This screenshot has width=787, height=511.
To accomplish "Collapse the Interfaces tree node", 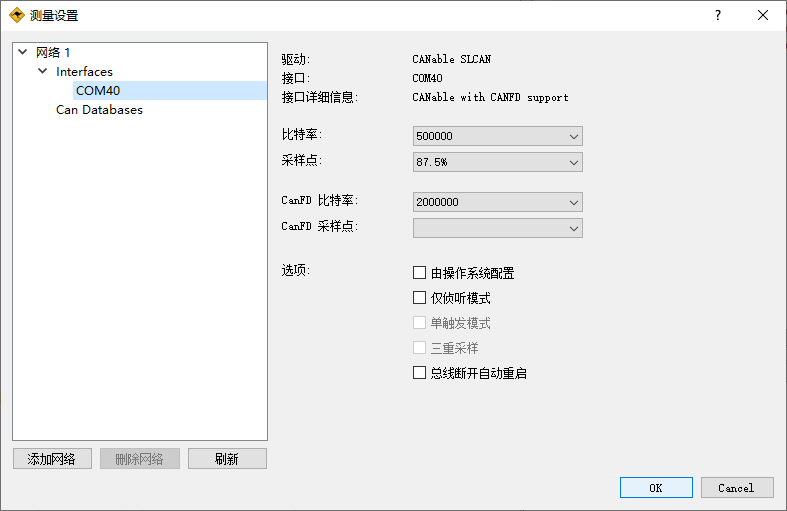I will click(42, 72).
